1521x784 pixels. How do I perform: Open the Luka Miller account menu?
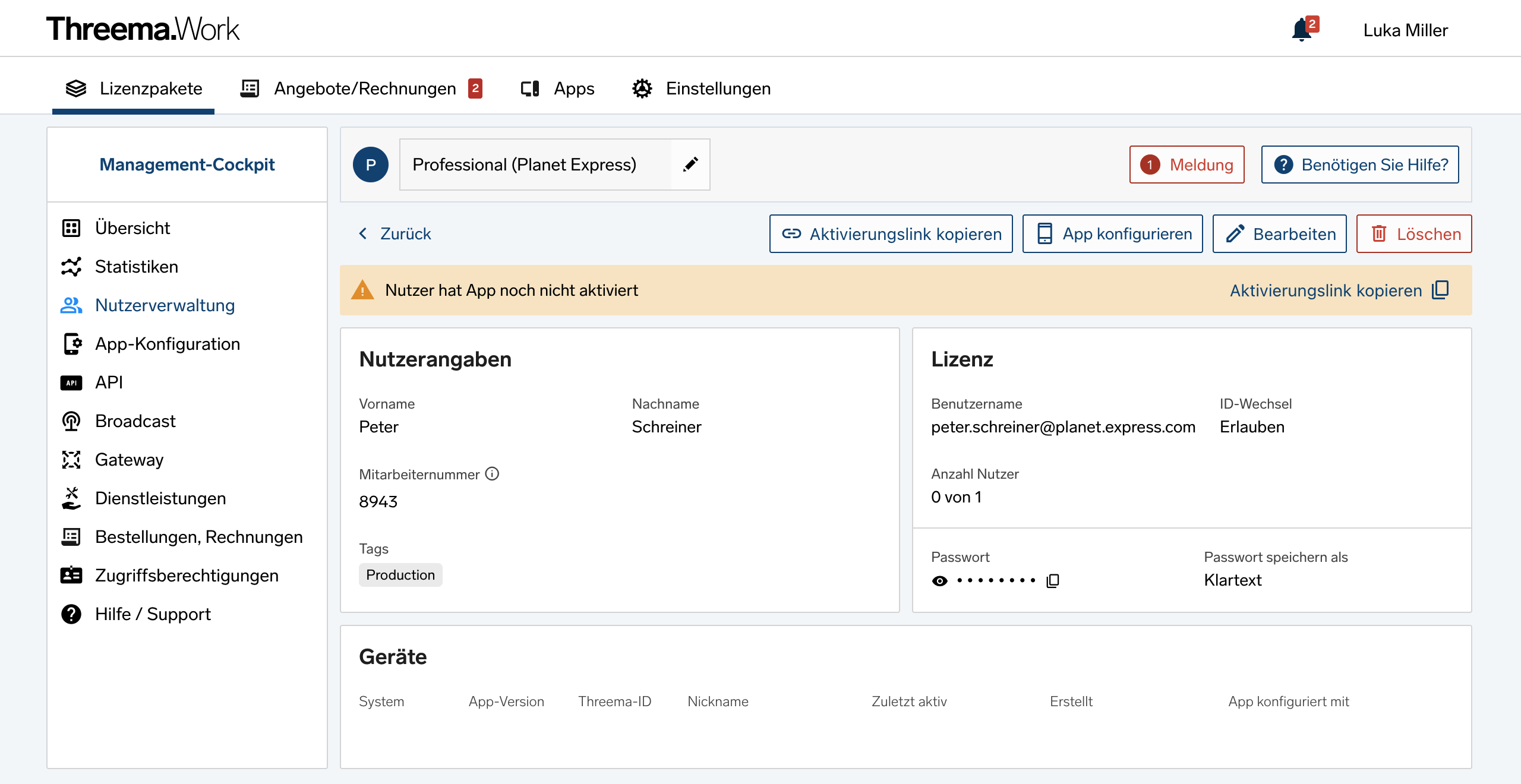click(x=1405, y=30)
